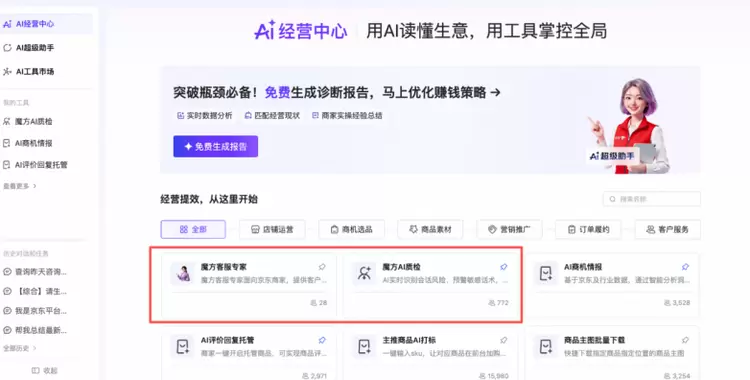Screen dimensions: 750x380
Task: Click the 魔方AI质检 card icon
Action: click(x=364, y=274)
